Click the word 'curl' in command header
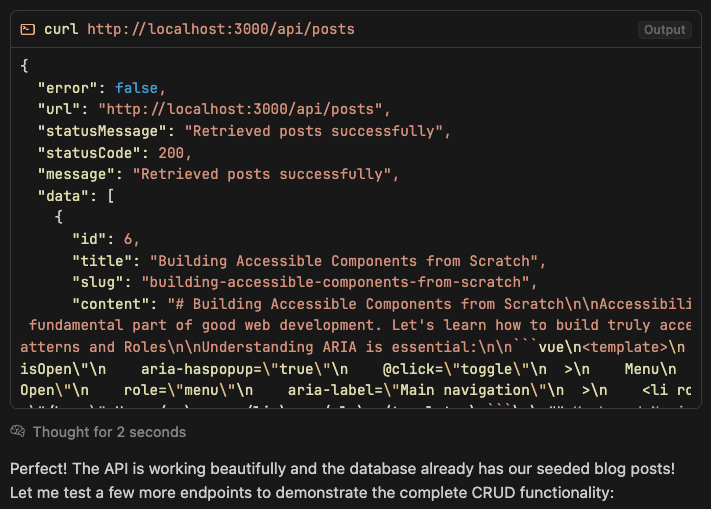The image size is (711, 509). point(61,29)
